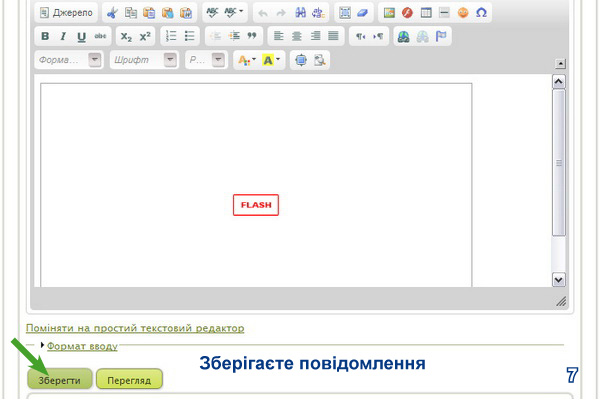Click the Find binoculars icon

300,13
